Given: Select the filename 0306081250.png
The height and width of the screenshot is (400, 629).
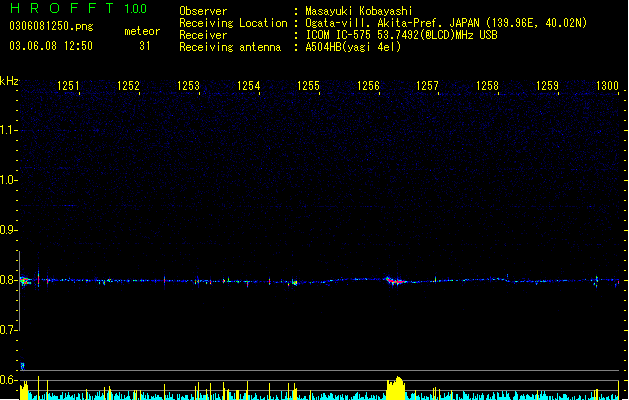Looking at the screenshot, I should tap(51, 26).
